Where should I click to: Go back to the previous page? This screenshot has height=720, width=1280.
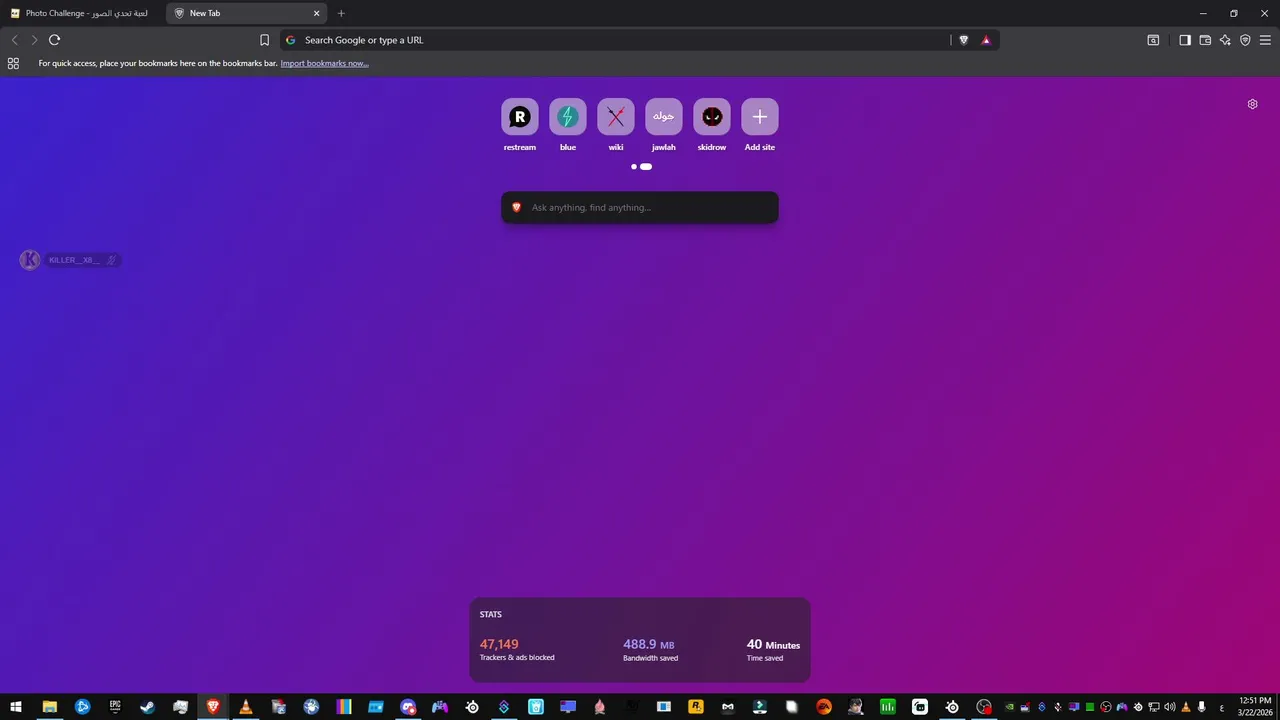[x=14, y=40]
